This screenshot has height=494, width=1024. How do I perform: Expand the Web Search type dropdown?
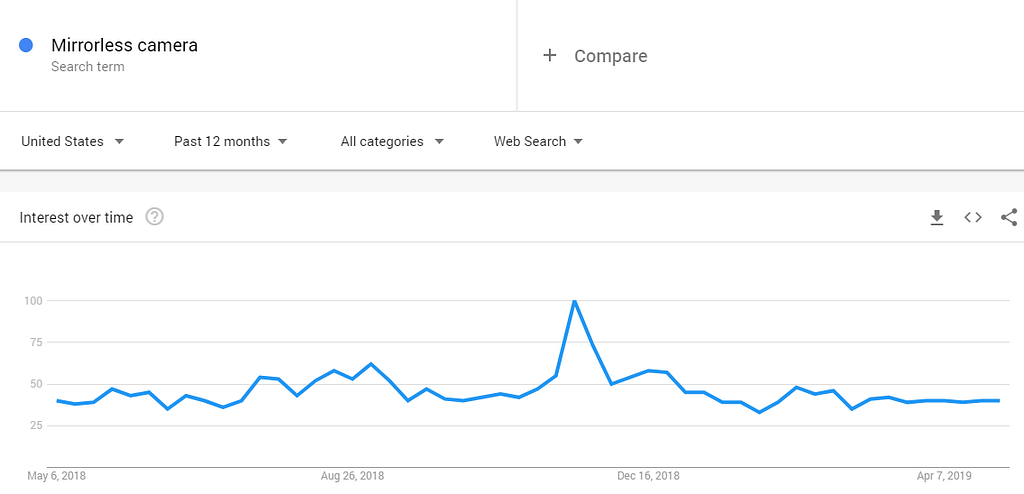tap(538, 141)
